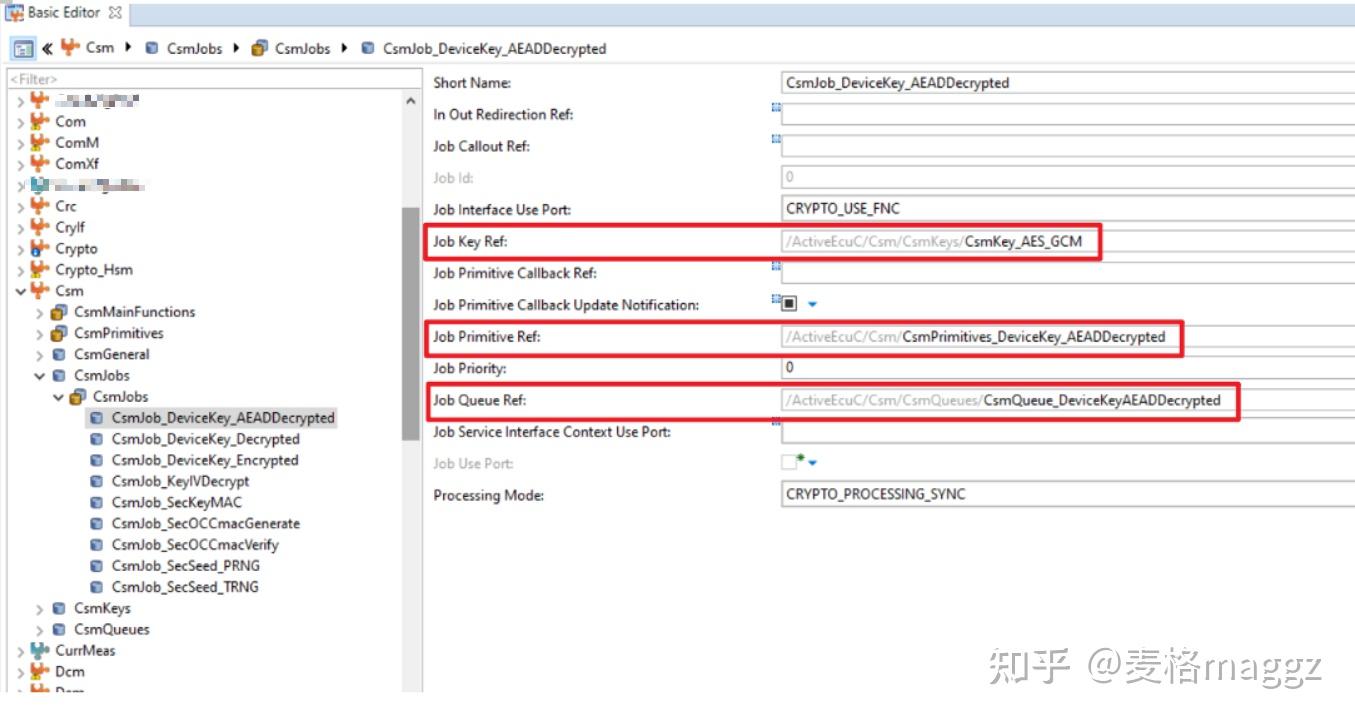Image resolution: width=1355 pixels, height=726 pixels.
Task: Click the CurrMeas module icon in tree
Action: coord(39,650)
